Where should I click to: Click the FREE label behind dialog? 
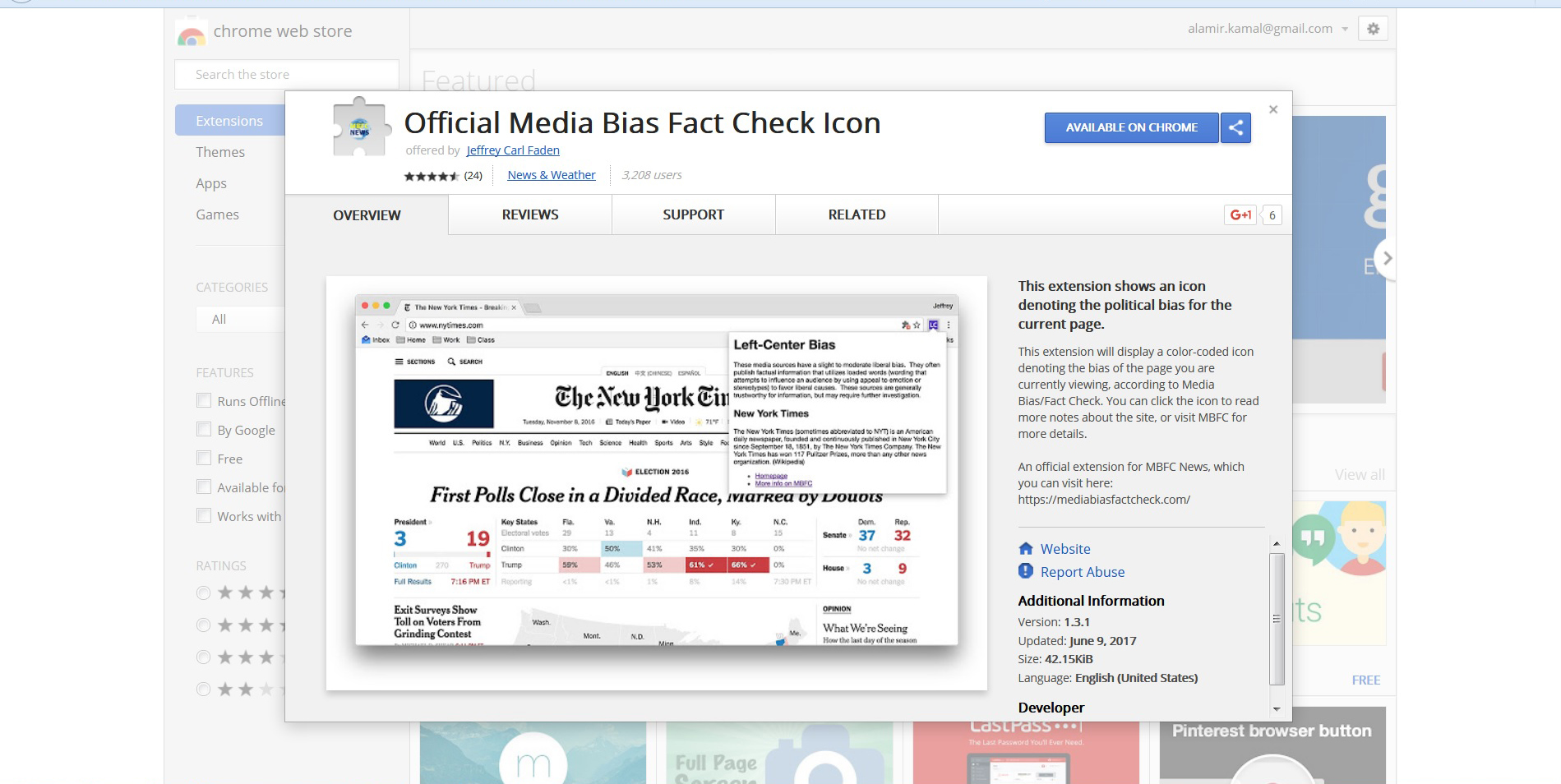pyautogui.click(x=1366, y=680)
